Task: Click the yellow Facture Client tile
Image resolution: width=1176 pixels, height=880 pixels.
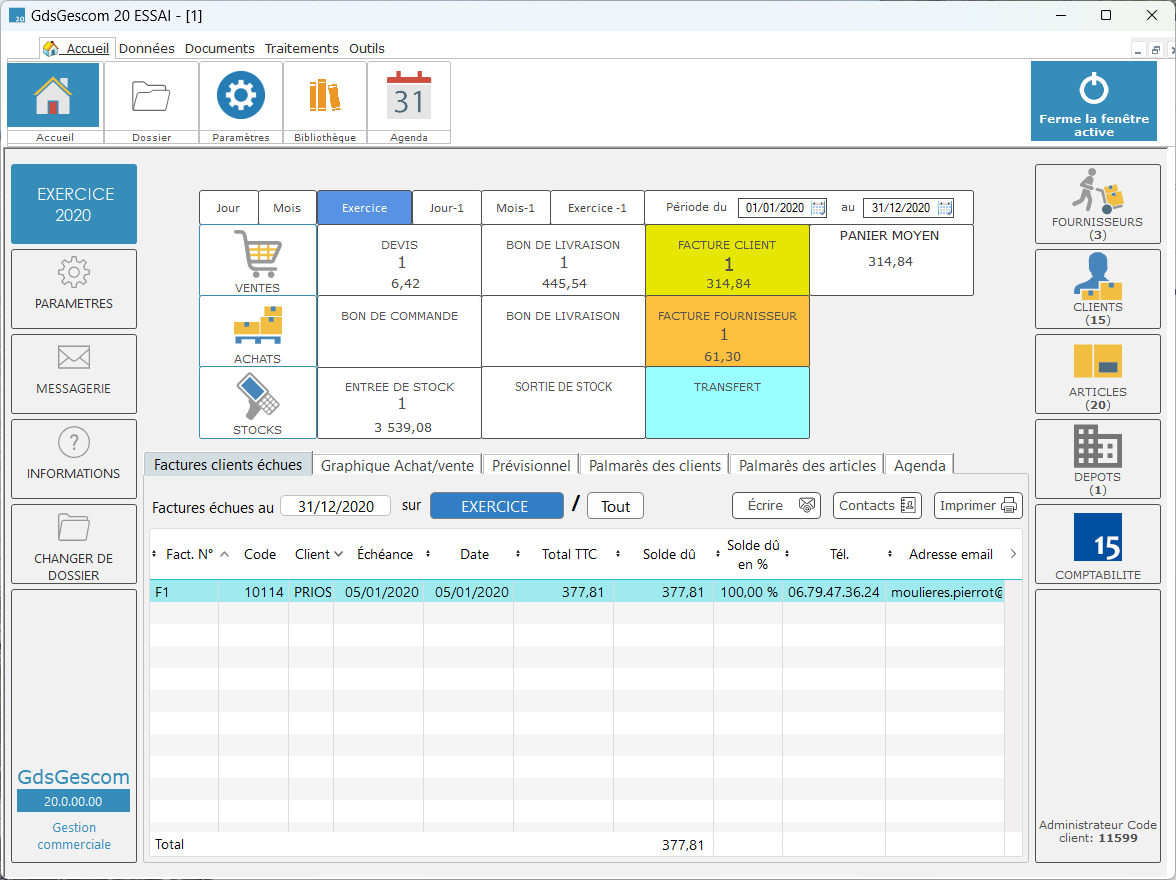Action: [x=727, y=260]
